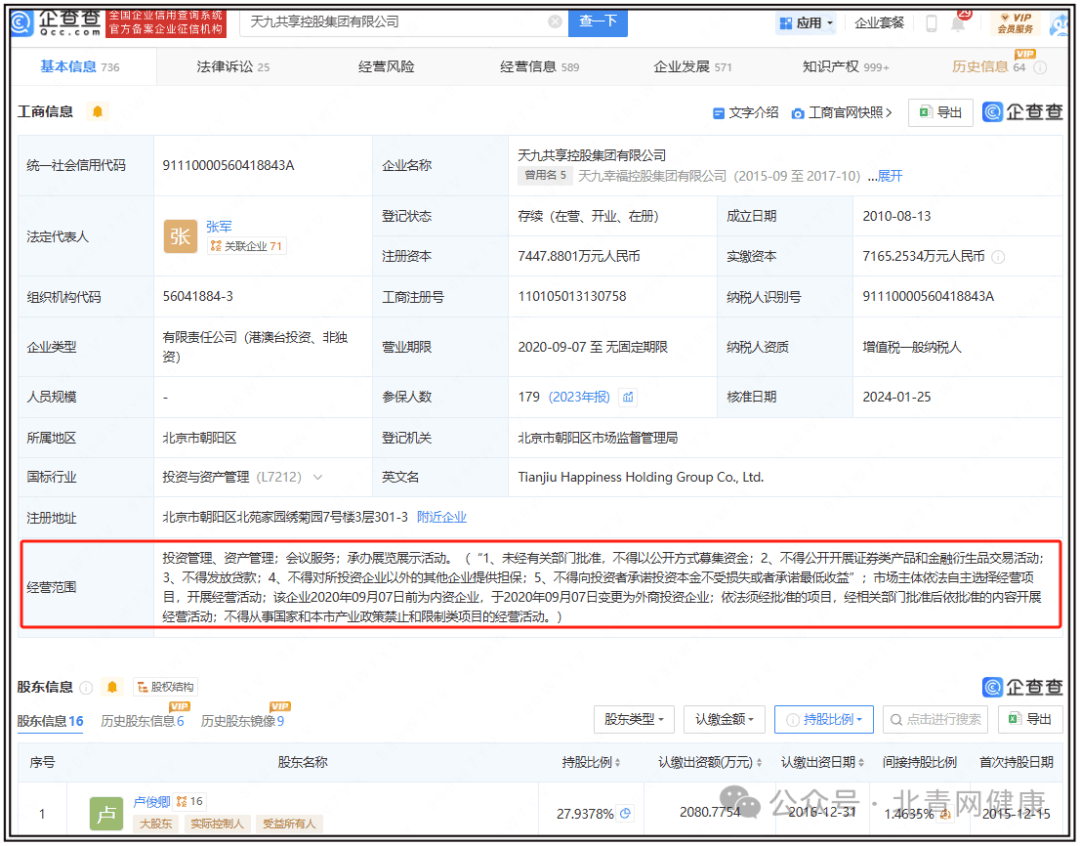View 张军's 关联企业 71
This screenshot has width=1080, height=846.
246,246
